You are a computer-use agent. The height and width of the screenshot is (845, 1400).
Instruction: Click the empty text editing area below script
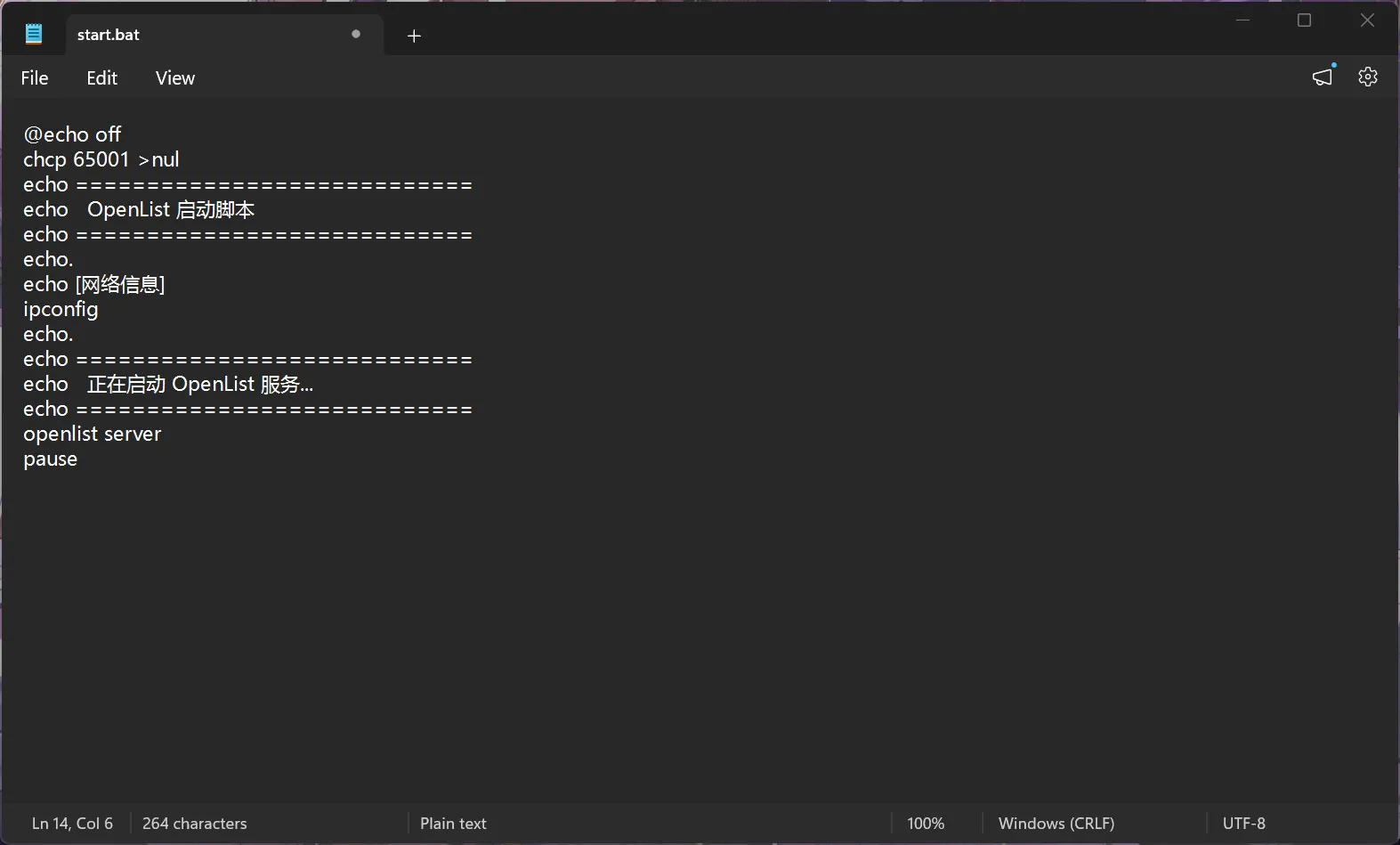pyautogui.click(x=700, y=637)
